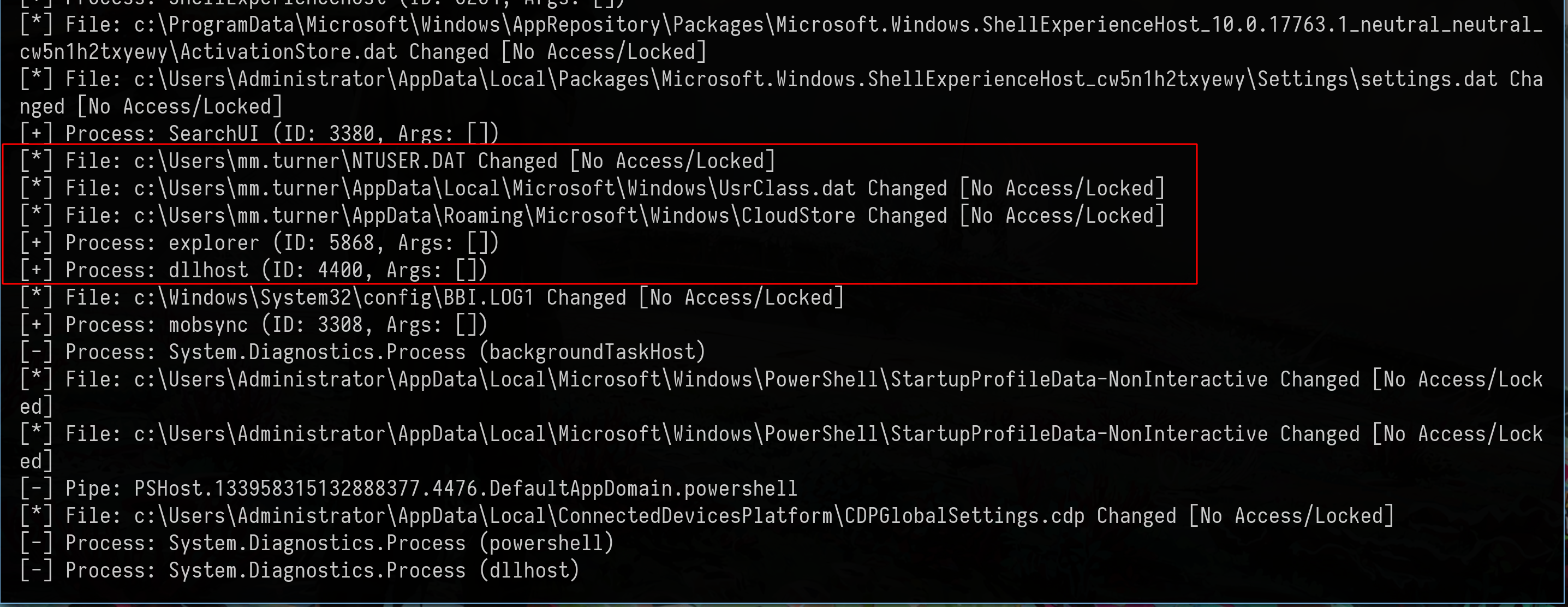This screenshot has height=607, width=1568.
Task: Click the [+] marker before mobsync process
Action: [36, 325]
